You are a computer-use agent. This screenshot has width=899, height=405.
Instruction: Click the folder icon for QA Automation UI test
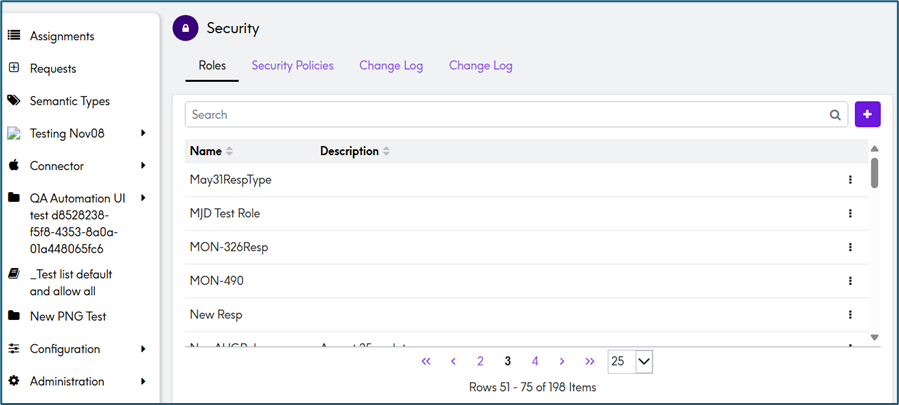14,198
